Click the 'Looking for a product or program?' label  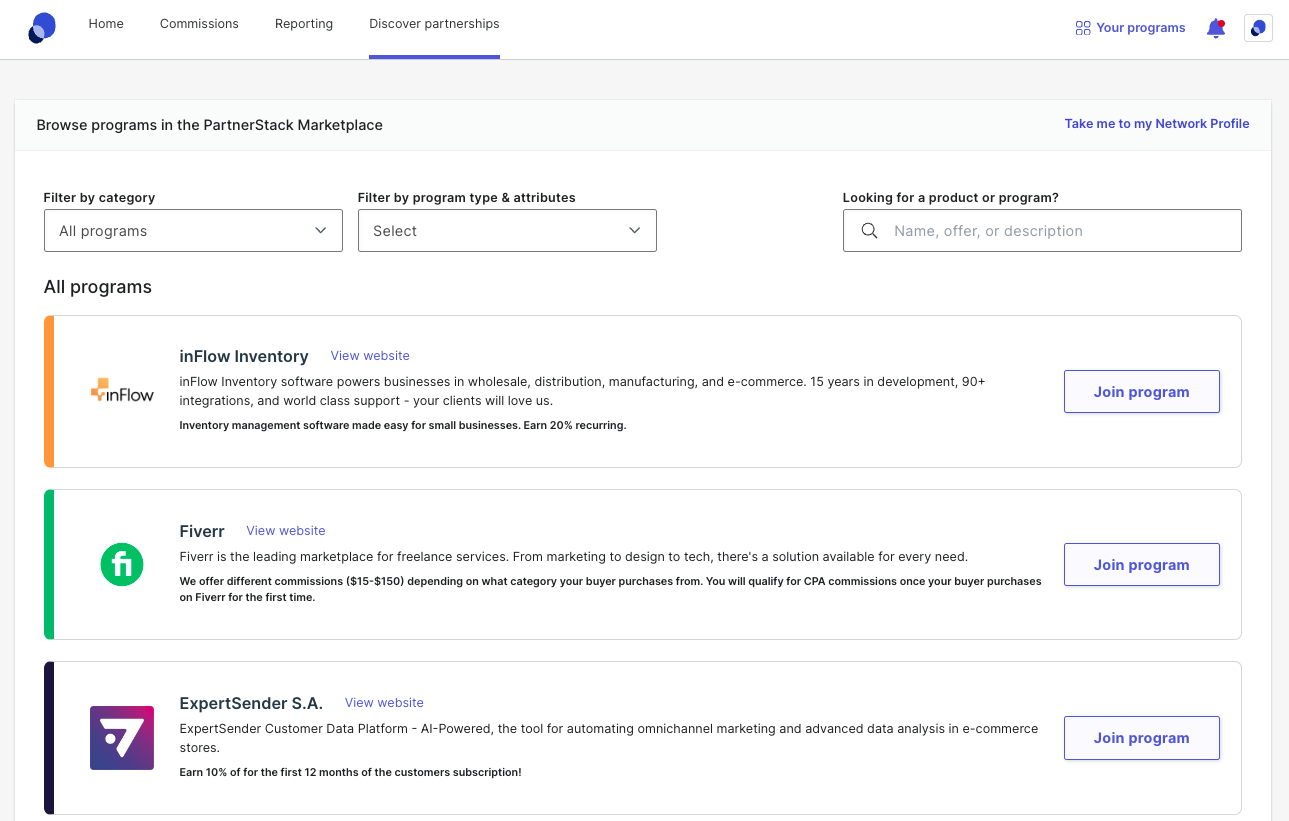pos(951,198)
